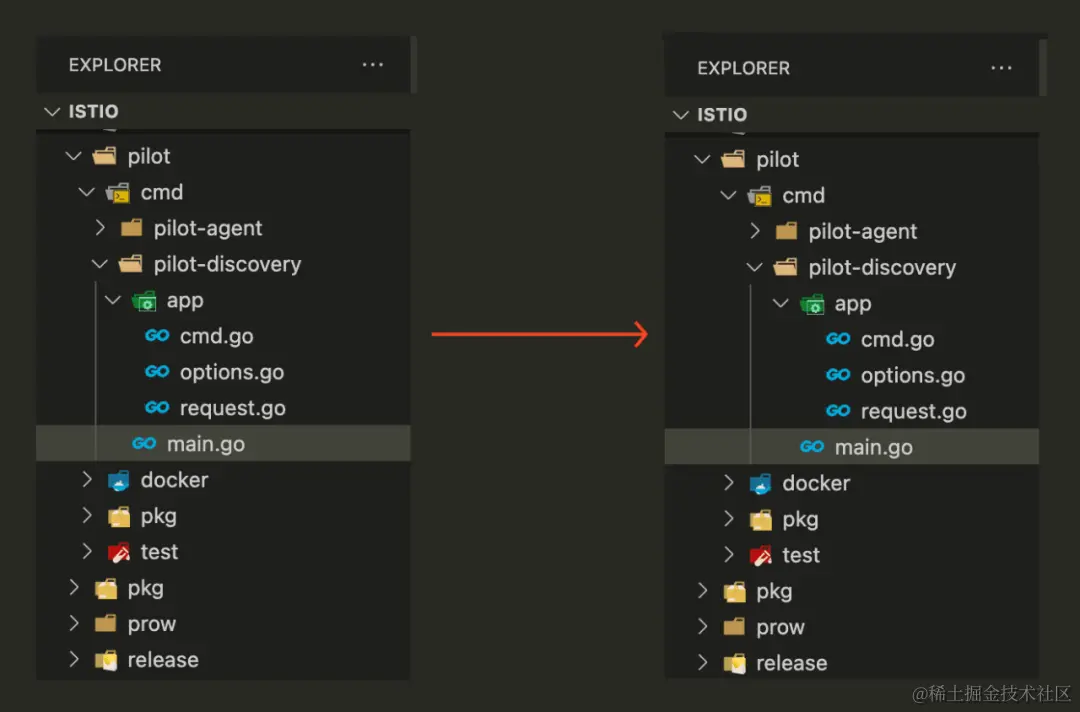Click the EXPLORER title in left panel
1080x712 pixels.
(x=115, y=65)
